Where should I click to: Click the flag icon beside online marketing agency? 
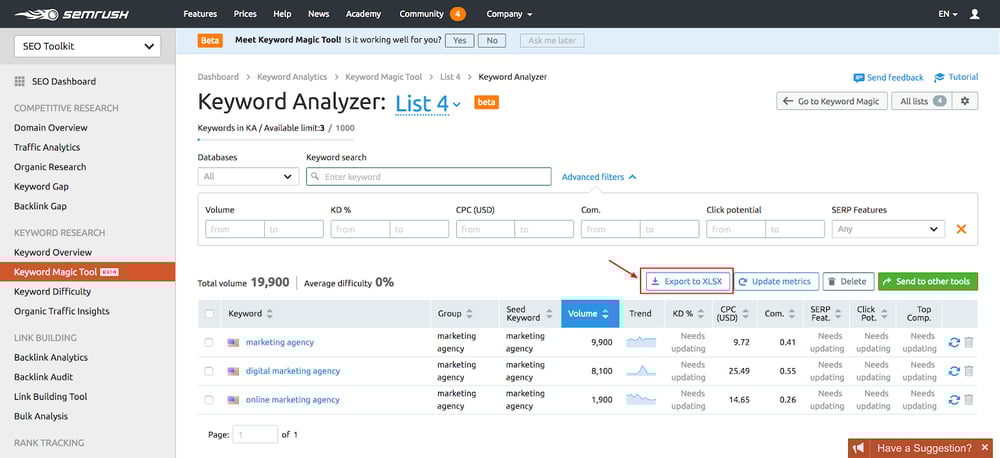pos(233,400)
